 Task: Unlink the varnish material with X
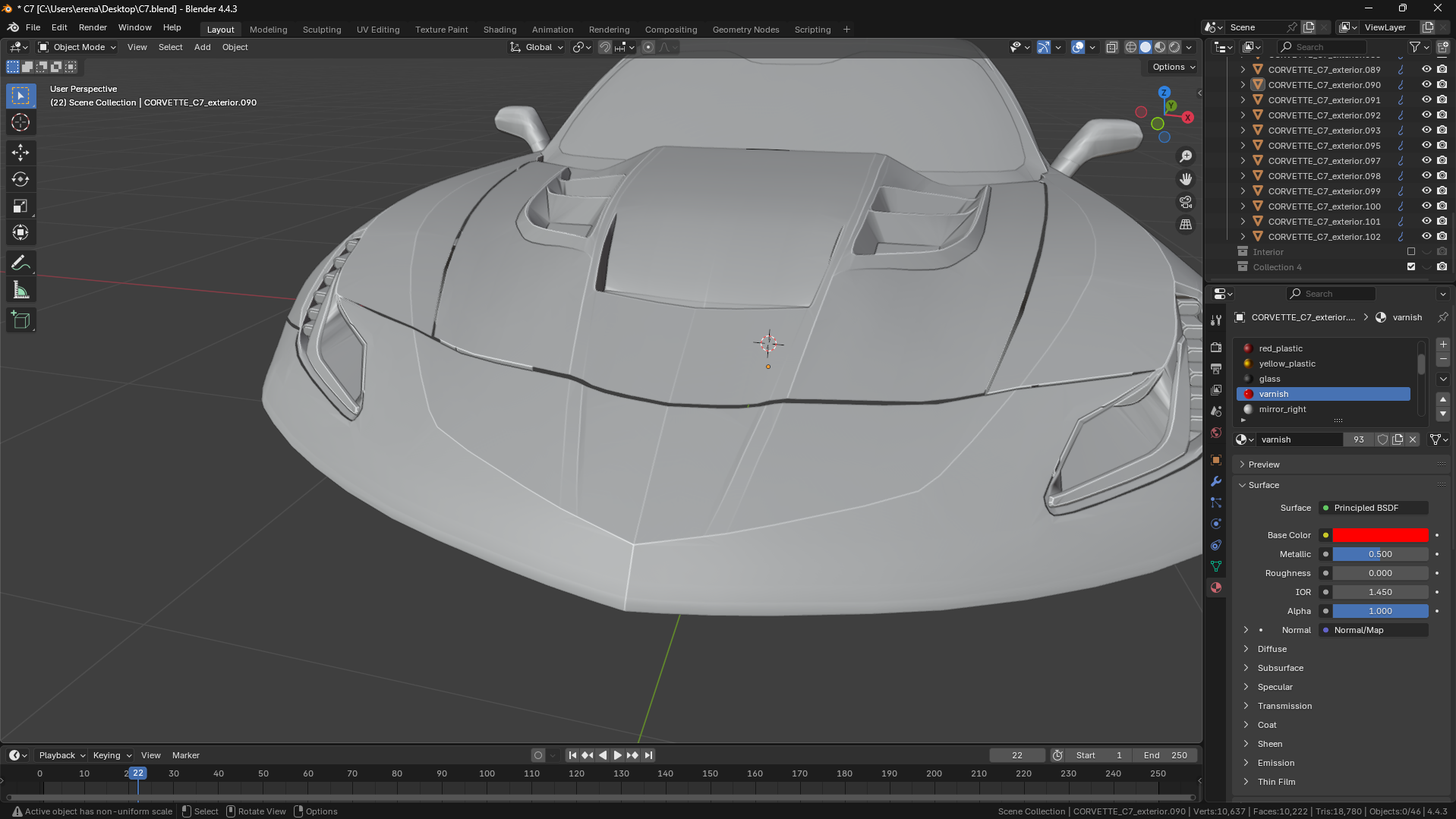click(x=1413, y=439)
